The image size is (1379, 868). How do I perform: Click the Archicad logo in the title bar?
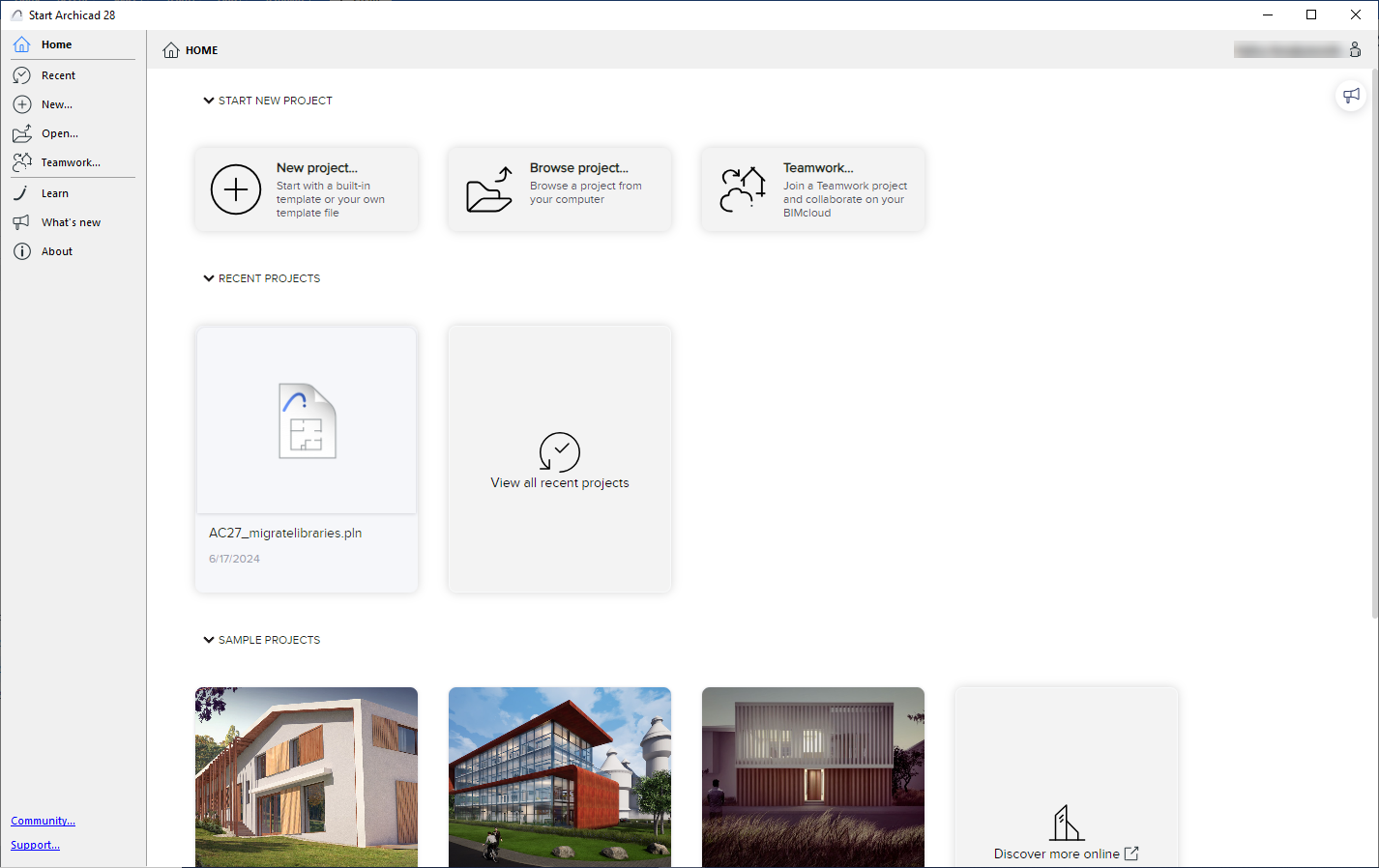click(x=16, y=15)
